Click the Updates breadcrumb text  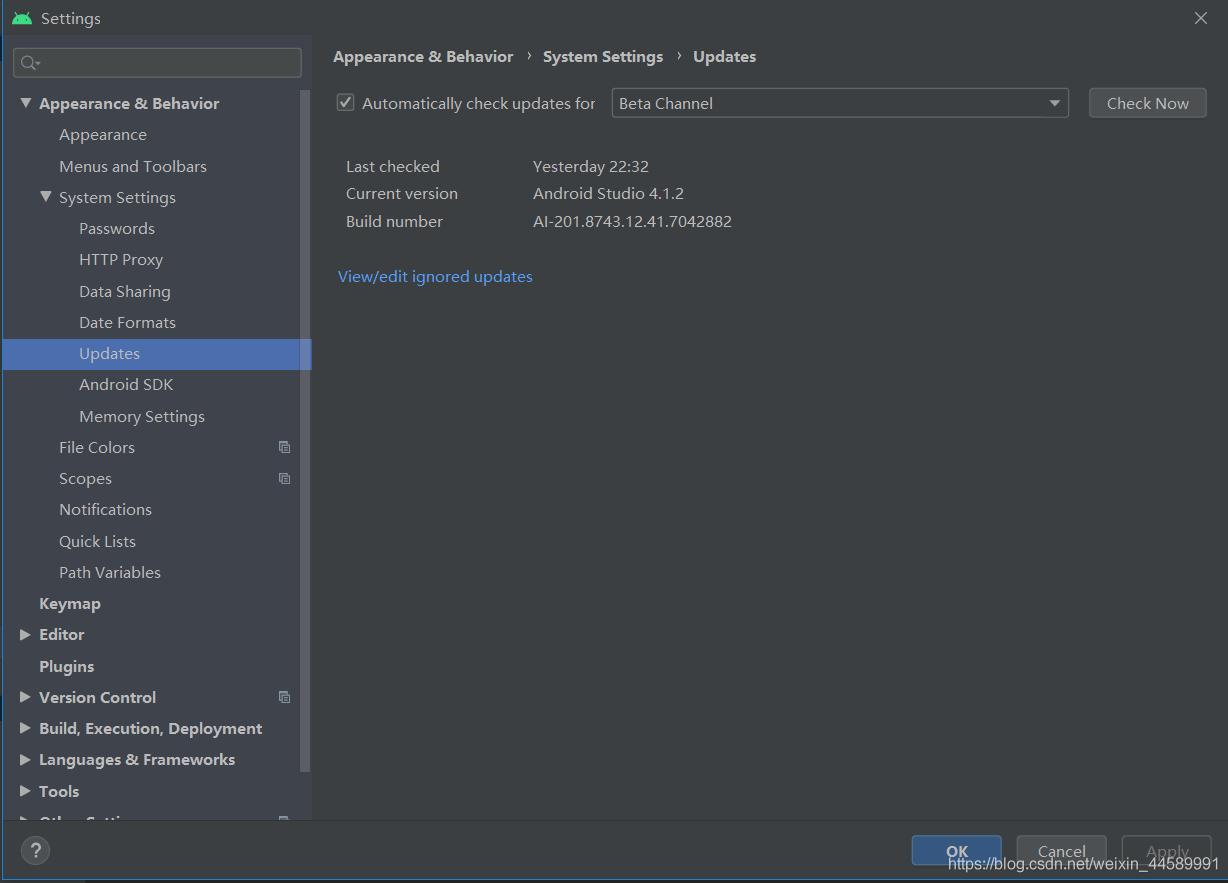click(x=725, y=56)
